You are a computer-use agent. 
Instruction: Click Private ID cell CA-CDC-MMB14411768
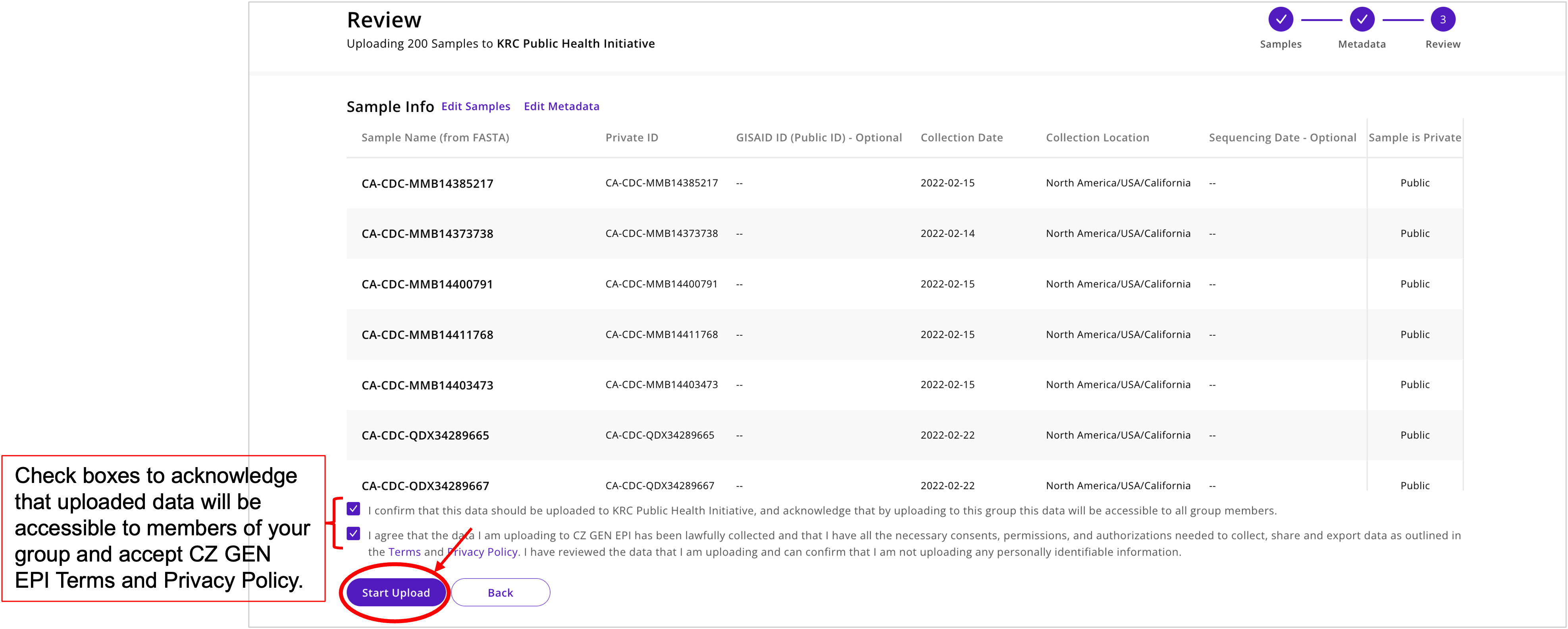coord(662,335)
